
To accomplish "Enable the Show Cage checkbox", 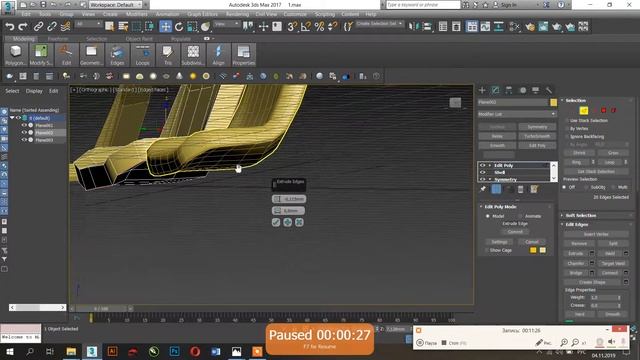I will [487, 250].
